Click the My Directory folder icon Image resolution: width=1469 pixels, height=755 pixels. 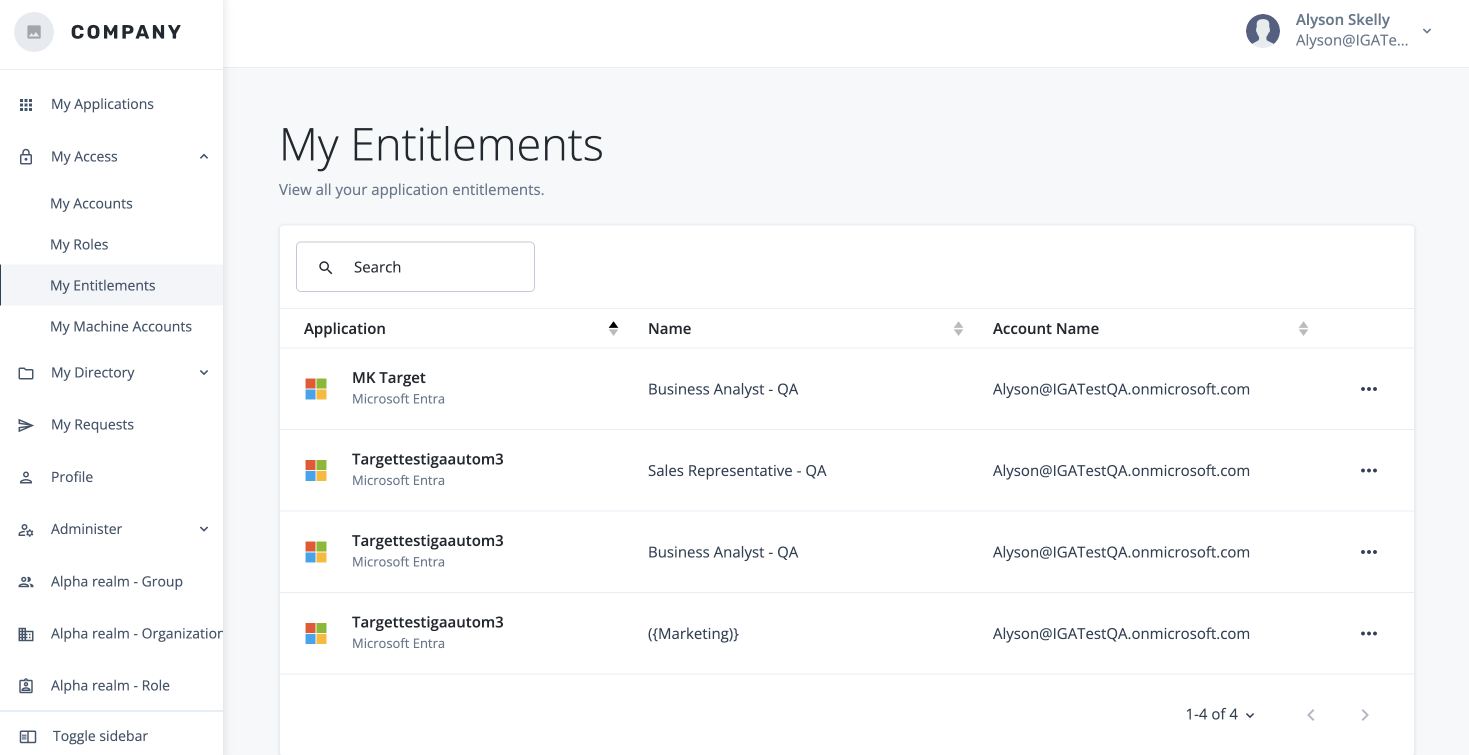click(x=25, y=372)
